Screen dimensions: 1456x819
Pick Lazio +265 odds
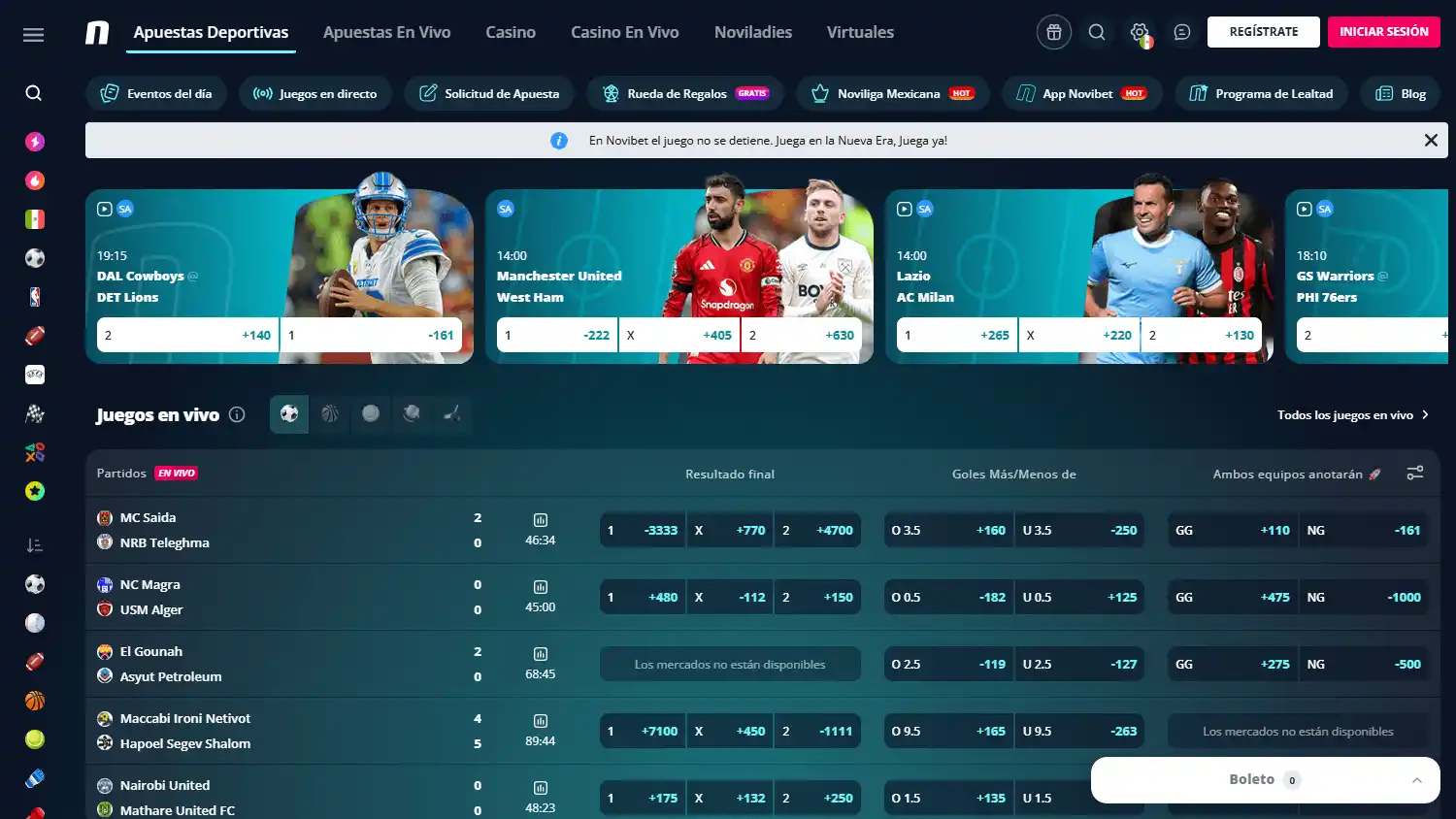click(x=957, y=335)
